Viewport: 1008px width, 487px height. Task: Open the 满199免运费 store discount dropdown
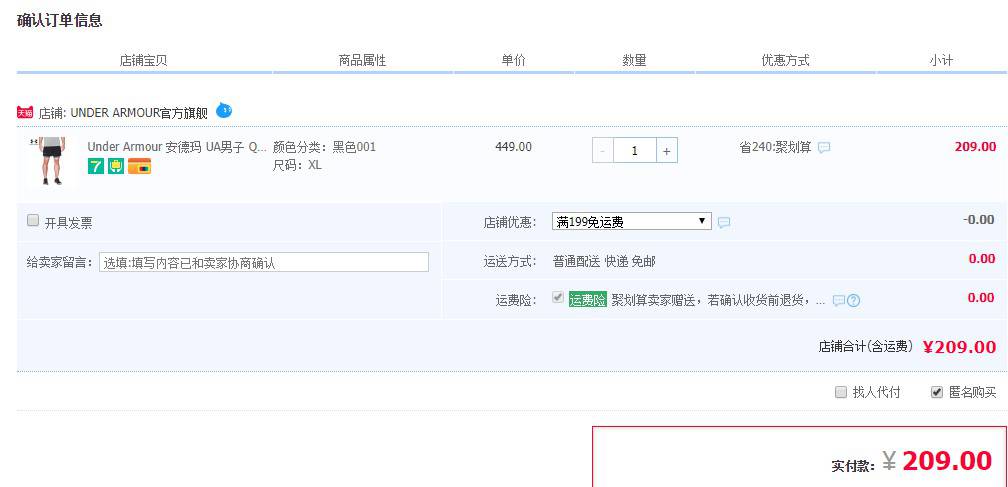(632, 222)
